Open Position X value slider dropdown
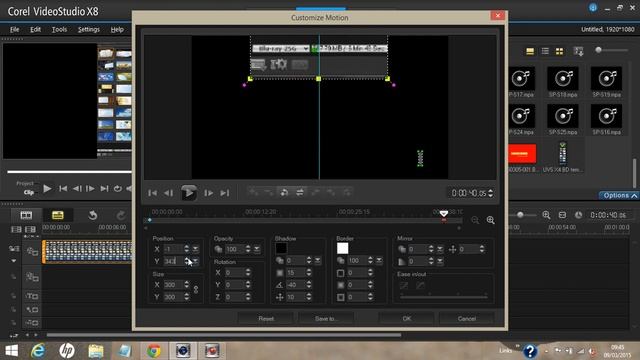The width and height of the screenshot is (640, 360). point(196,249)
